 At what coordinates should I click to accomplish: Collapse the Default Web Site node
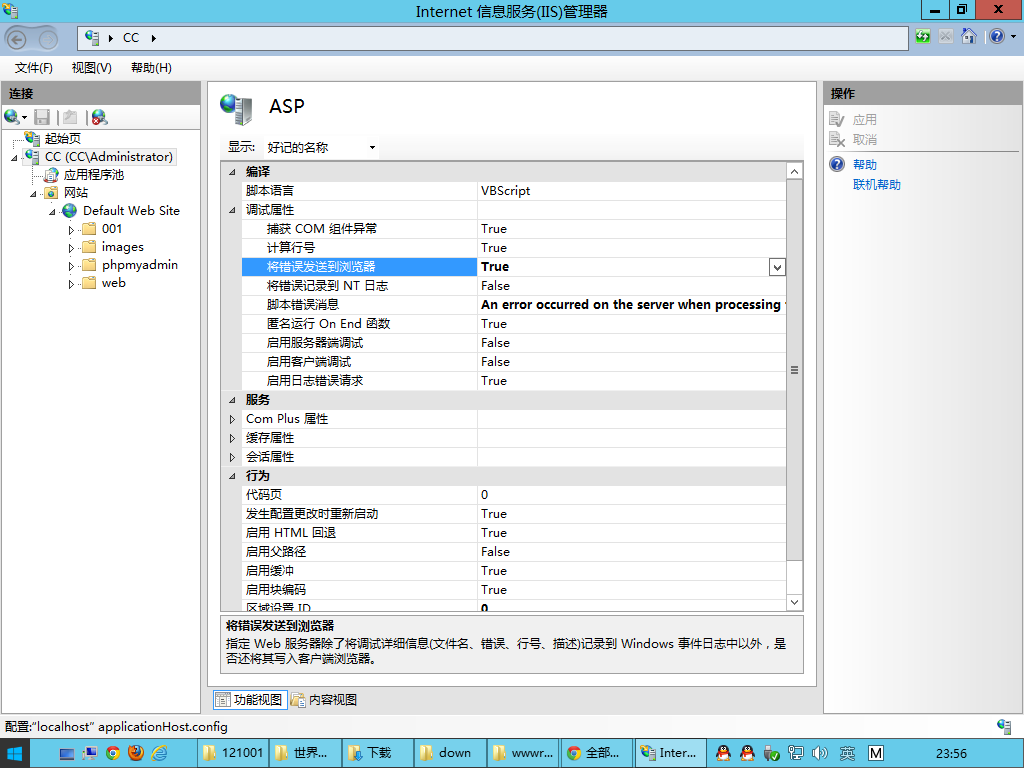(52, 212)
